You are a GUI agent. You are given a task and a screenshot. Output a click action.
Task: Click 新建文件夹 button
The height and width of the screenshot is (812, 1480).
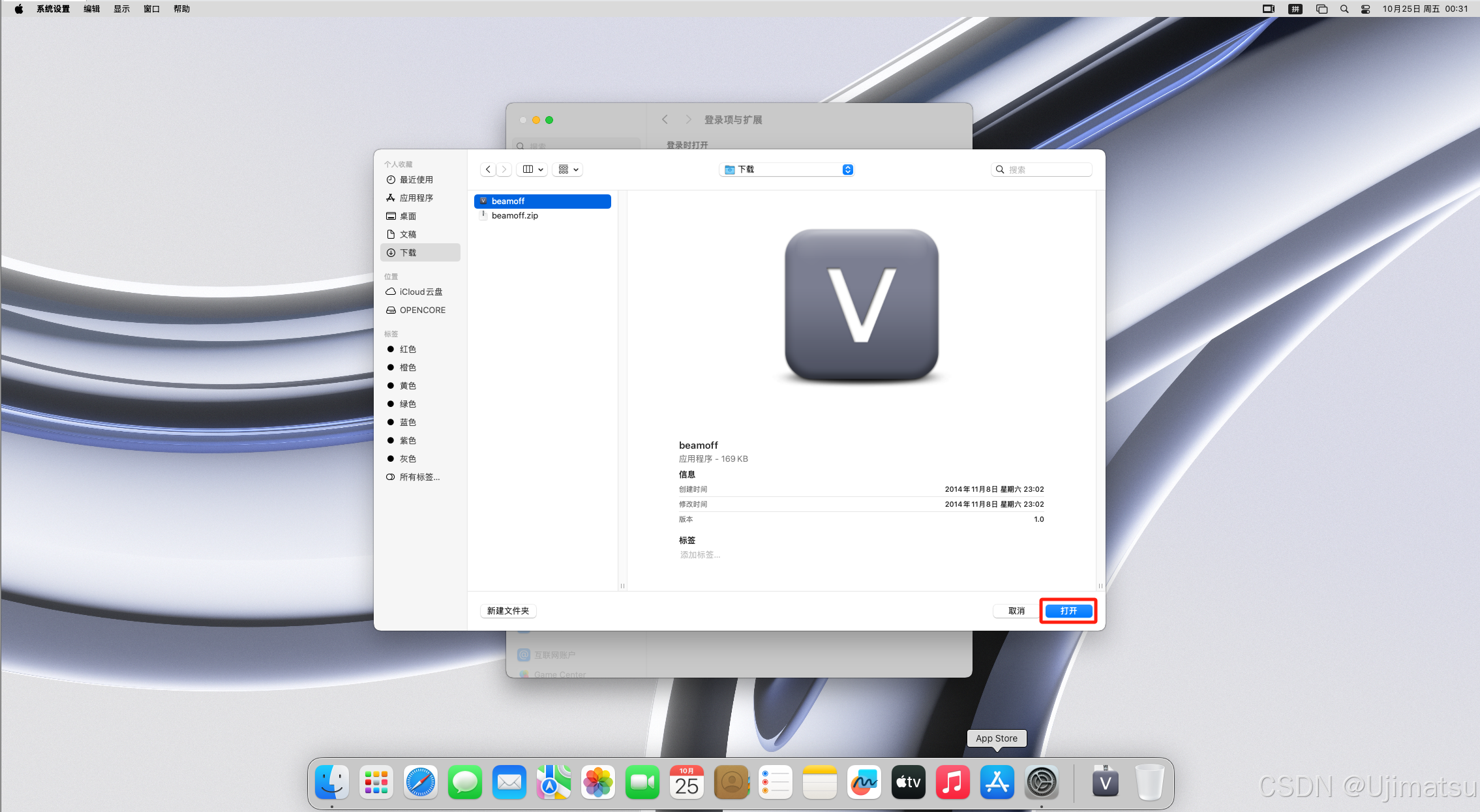(x=508, y=611)
